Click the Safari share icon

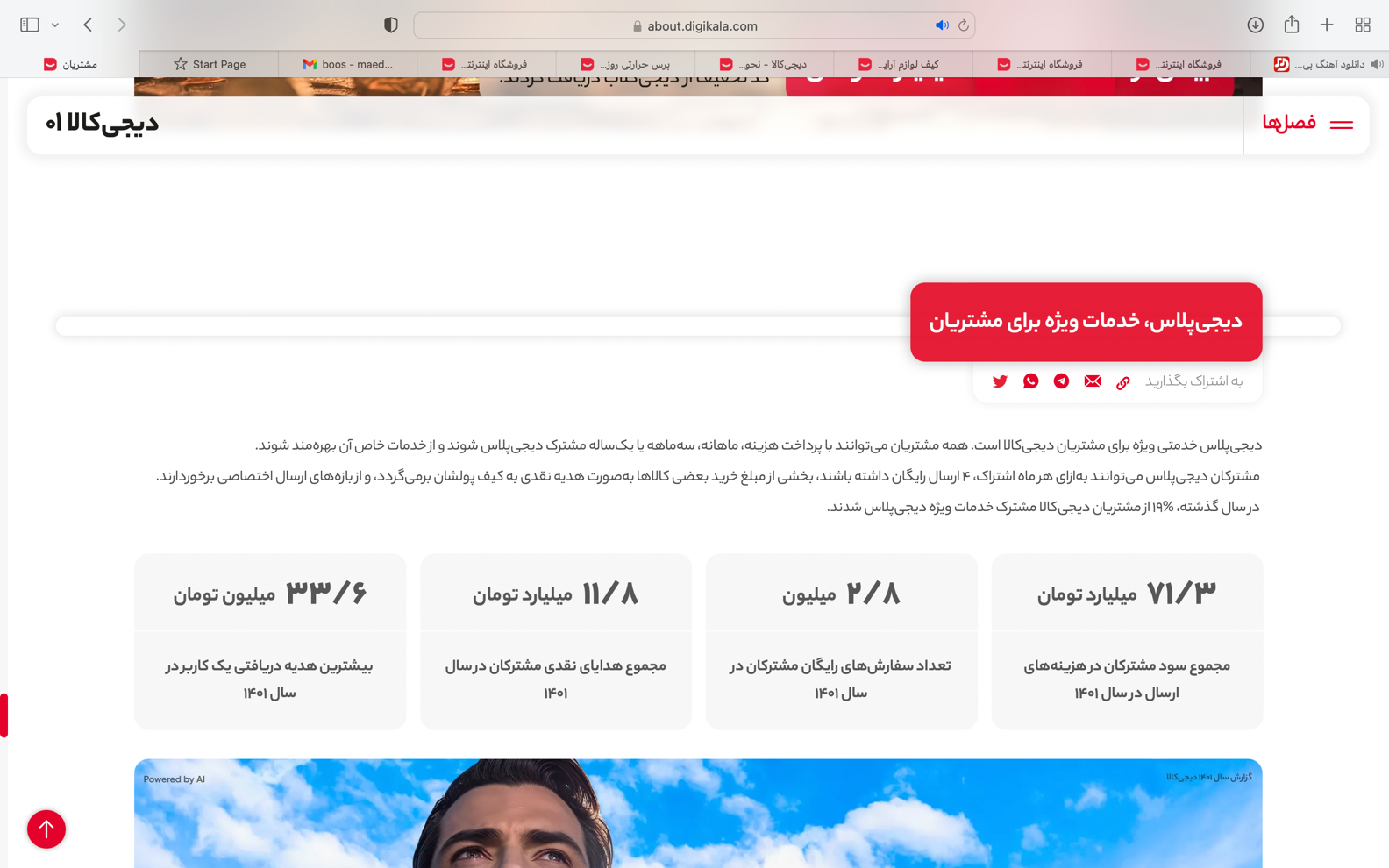click(x=1291, y=25)
